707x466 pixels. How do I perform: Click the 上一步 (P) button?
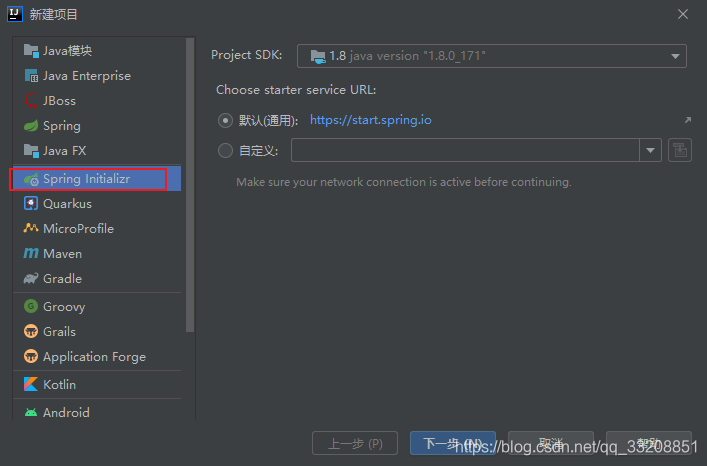[355, 443]
